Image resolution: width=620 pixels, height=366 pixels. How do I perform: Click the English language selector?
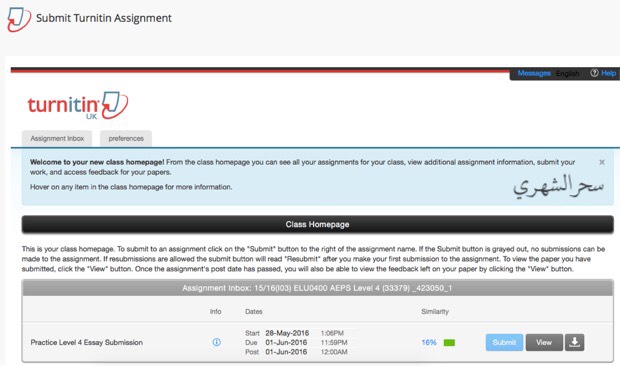(x=567, y=74)
